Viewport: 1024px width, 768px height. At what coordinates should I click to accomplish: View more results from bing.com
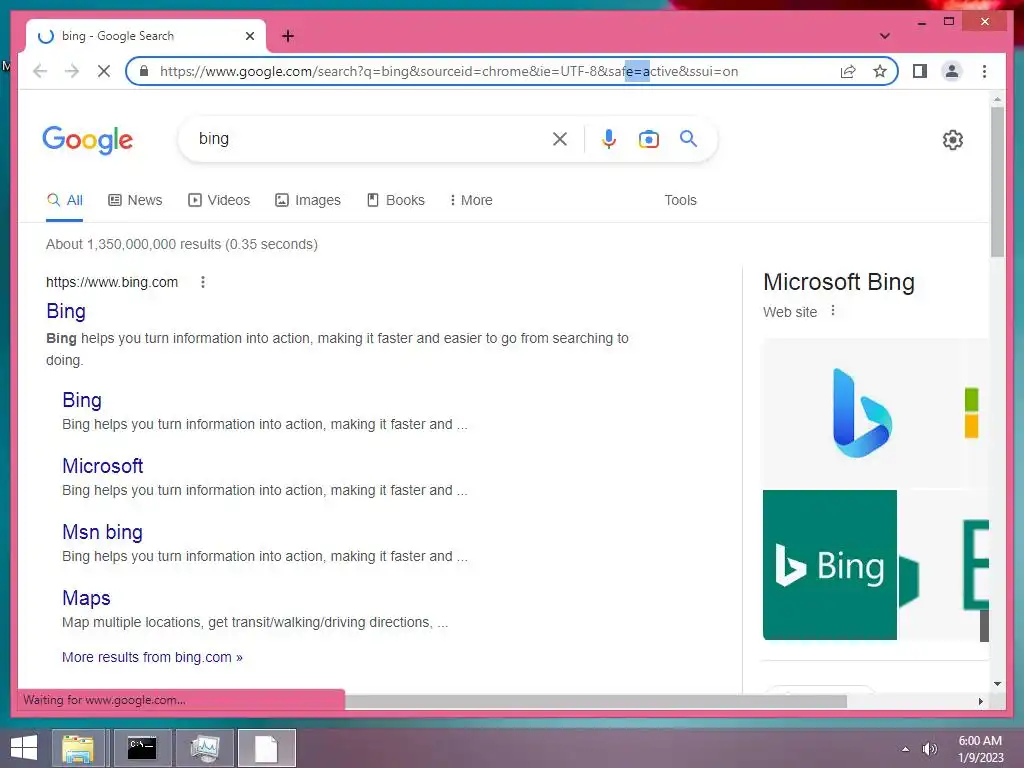(x=152, y=657)
